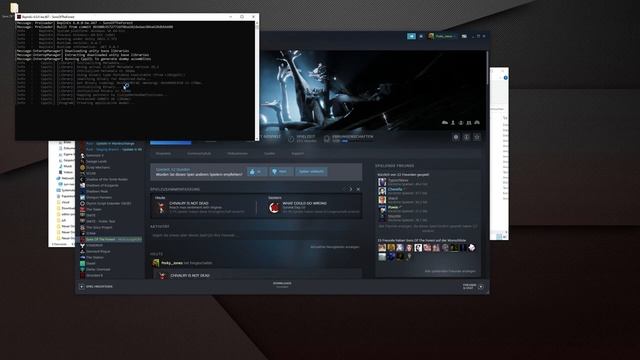Viewport: 640px width, 360px height.
Task: Click the Steam library page scrollbar
Action: click(487, 68)
